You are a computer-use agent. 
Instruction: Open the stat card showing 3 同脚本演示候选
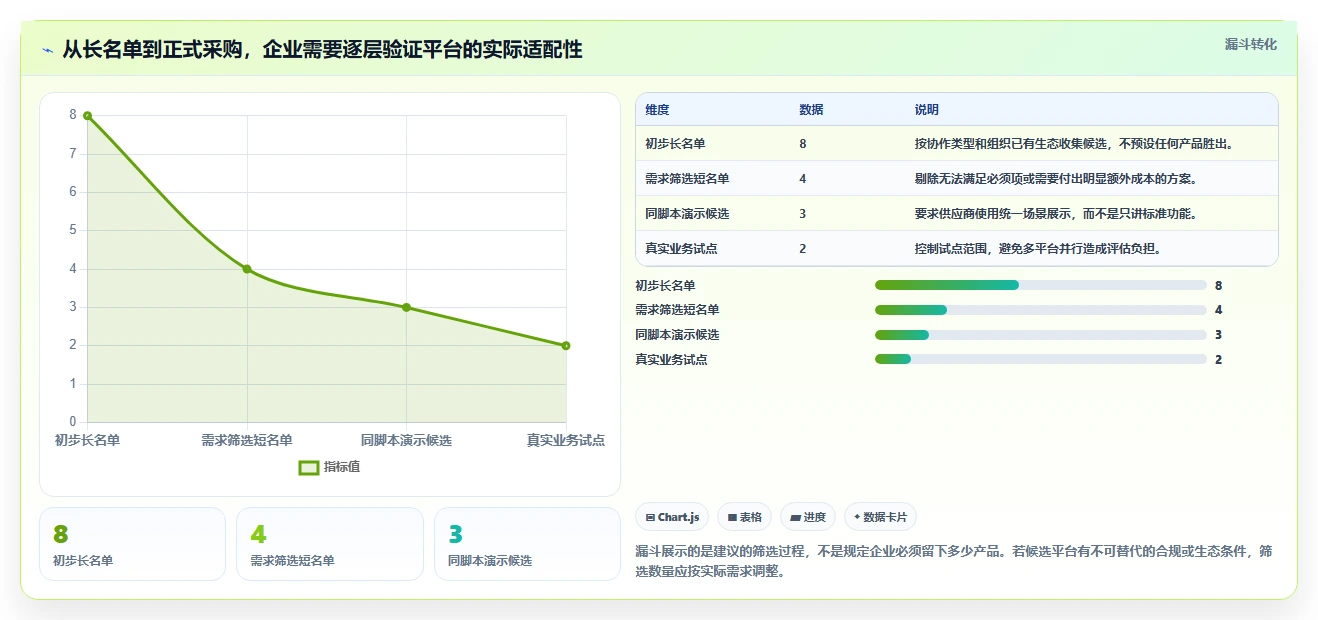coord(527,544)
